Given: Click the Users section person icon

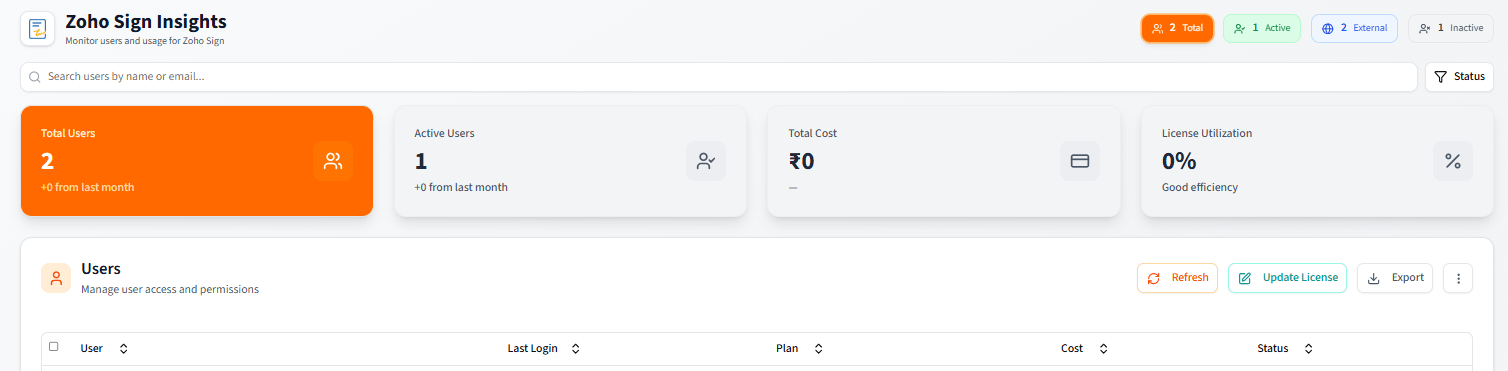Looking at the screenshot, I should click(56, 278).
